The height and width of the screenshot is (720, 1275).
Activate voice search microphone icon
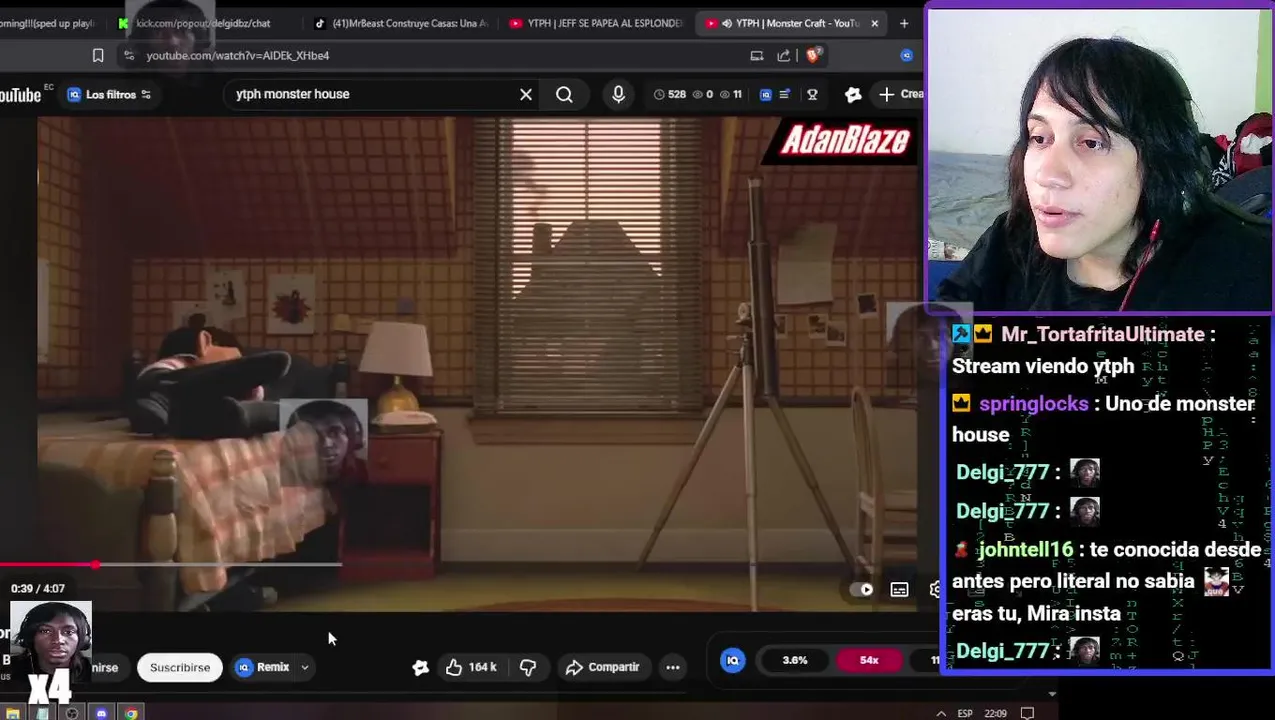(x=618, y=94)
